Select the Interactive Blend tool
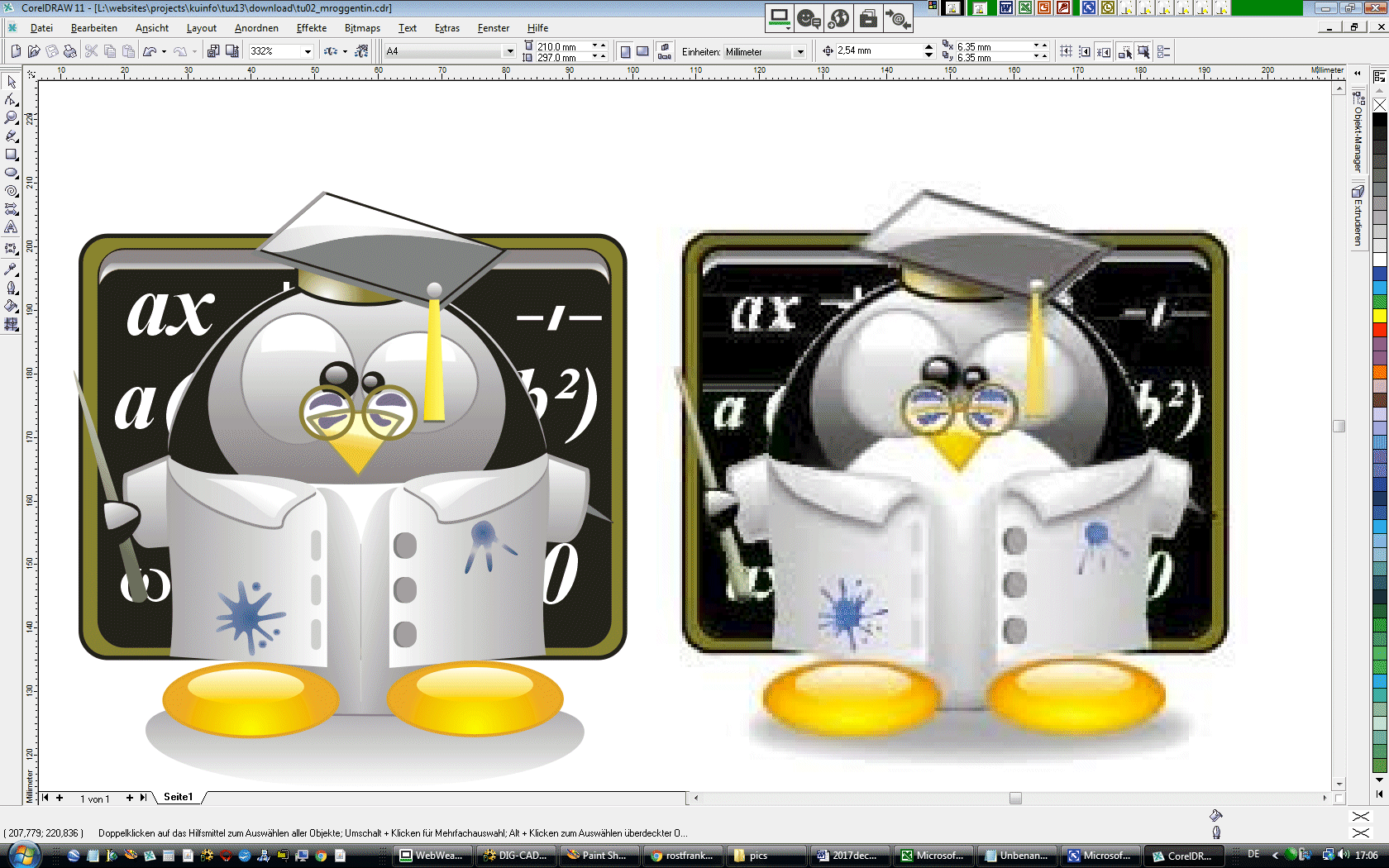 point(12,247)
